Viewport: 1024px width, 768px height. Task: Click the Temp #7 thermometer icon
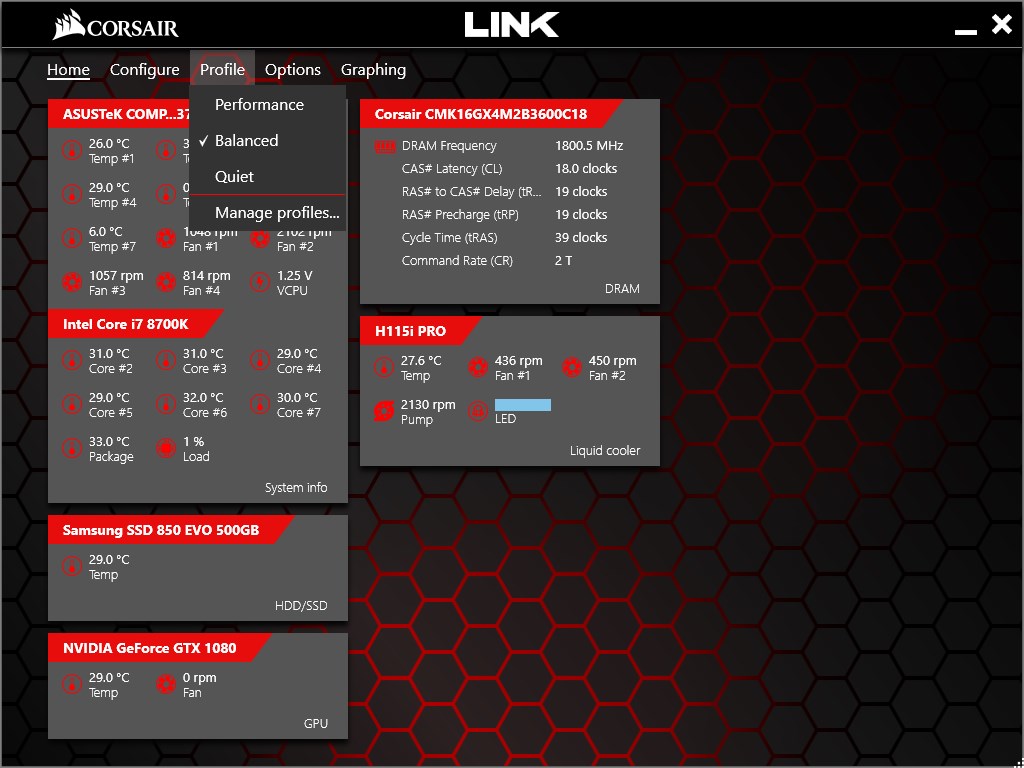72,238
